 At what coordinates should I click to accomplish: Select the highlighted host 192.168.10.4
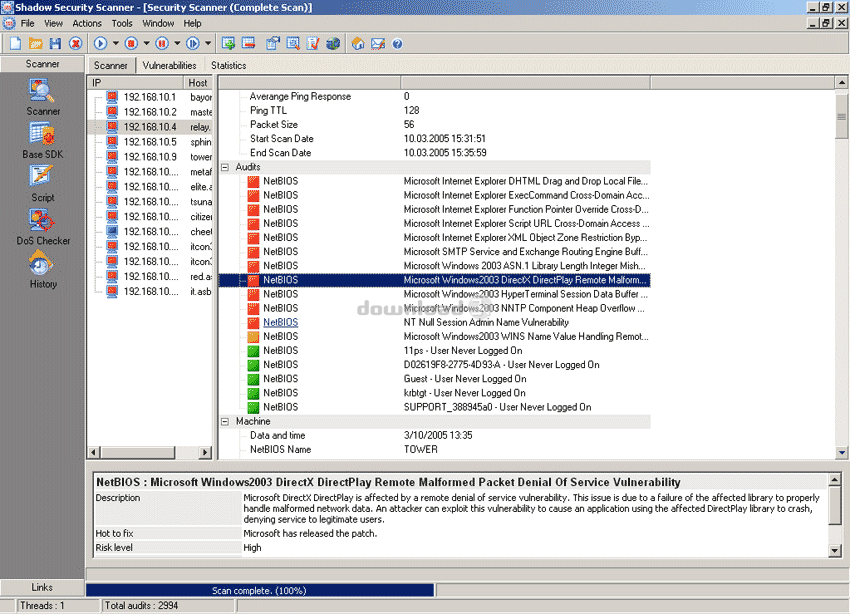coord(150,127)
